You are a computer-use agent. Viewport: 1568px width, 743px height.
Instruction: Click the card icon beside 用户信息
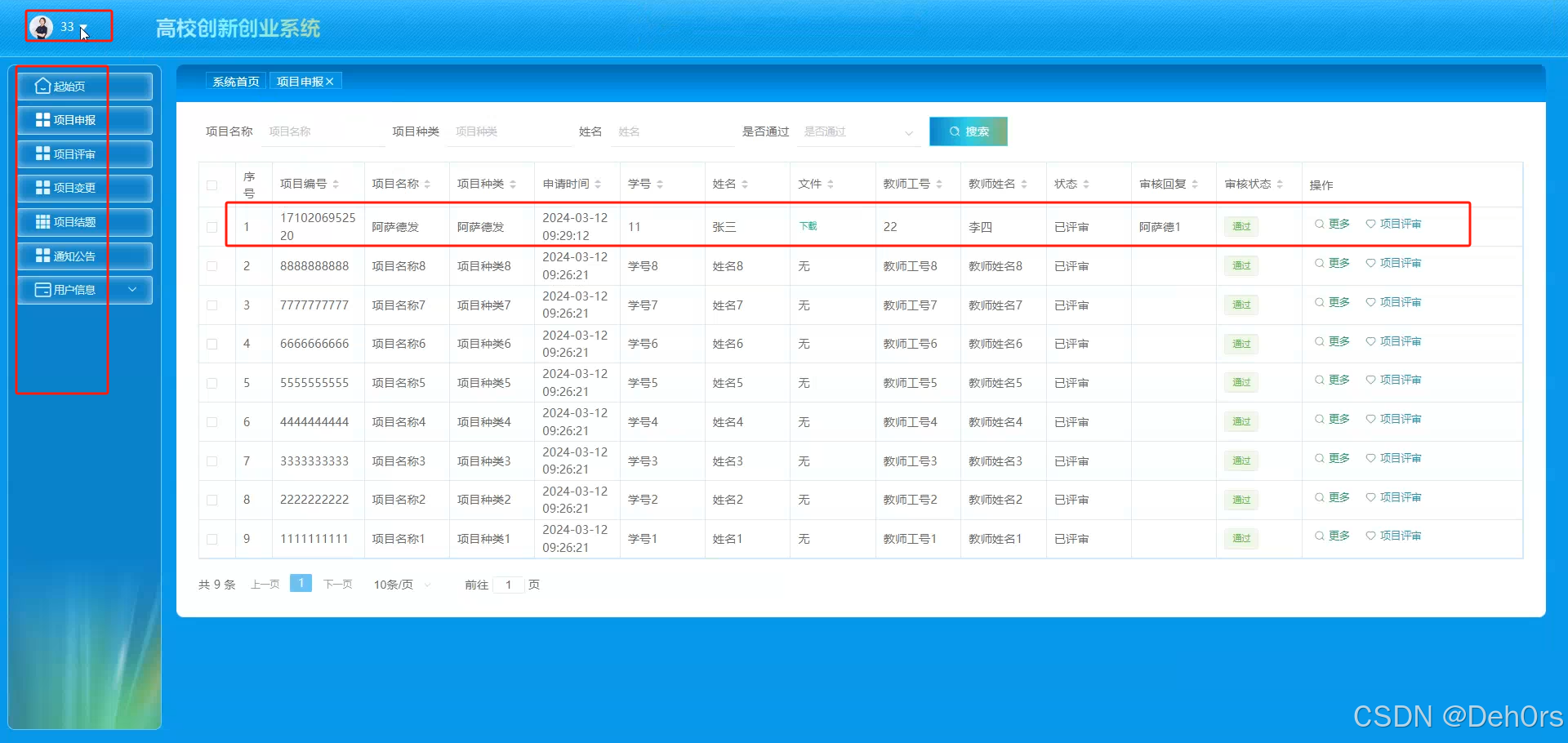click(x=43, y=290)
